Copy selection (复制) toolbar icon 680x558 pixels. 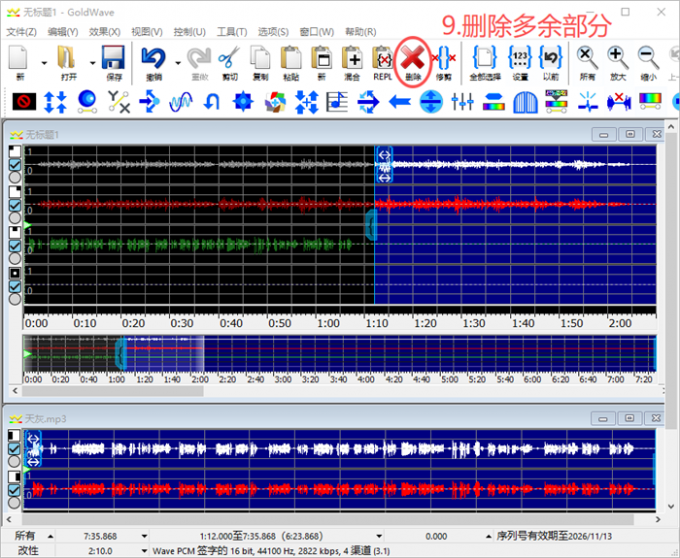click(260, 58)
